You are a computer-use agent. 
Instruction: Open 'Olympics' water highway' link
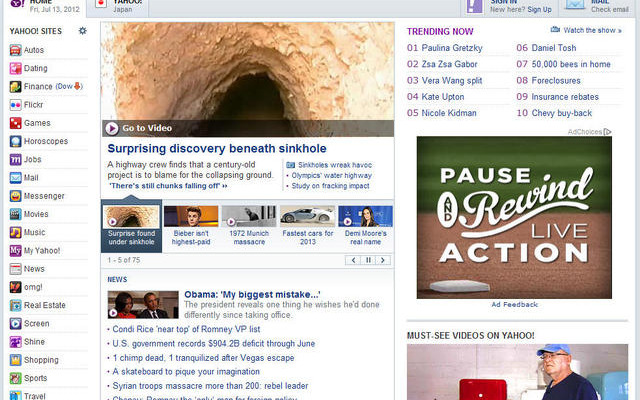click(331, 176)
